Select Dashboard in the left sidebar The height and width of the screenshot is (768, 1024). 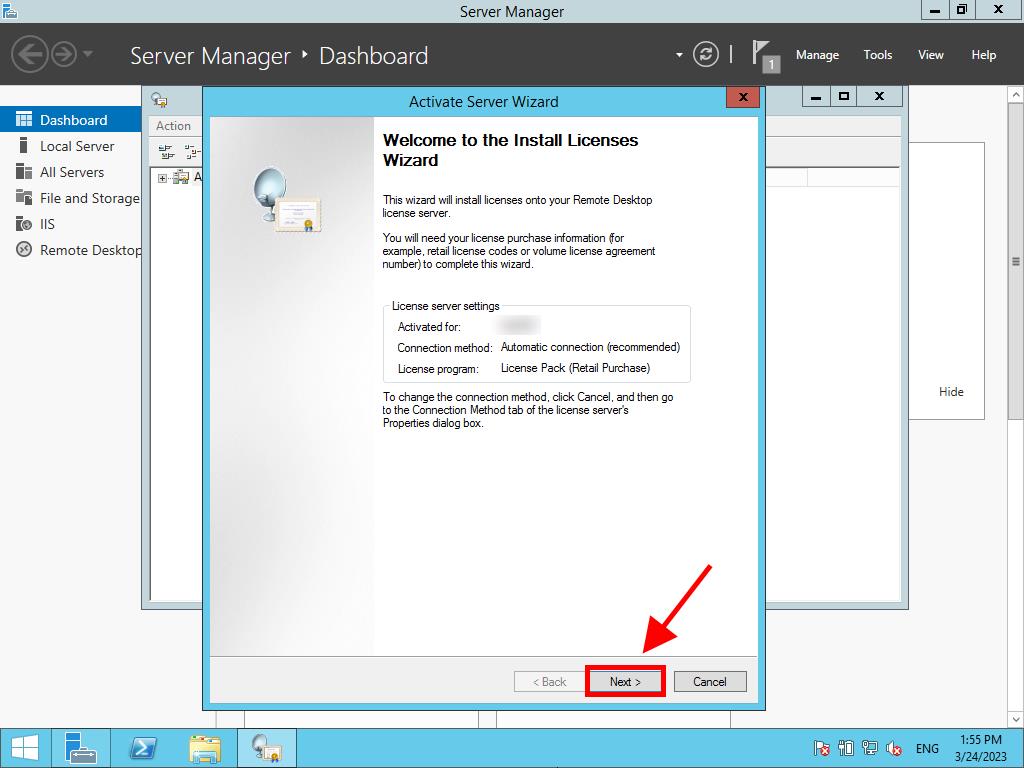point(71,120)
